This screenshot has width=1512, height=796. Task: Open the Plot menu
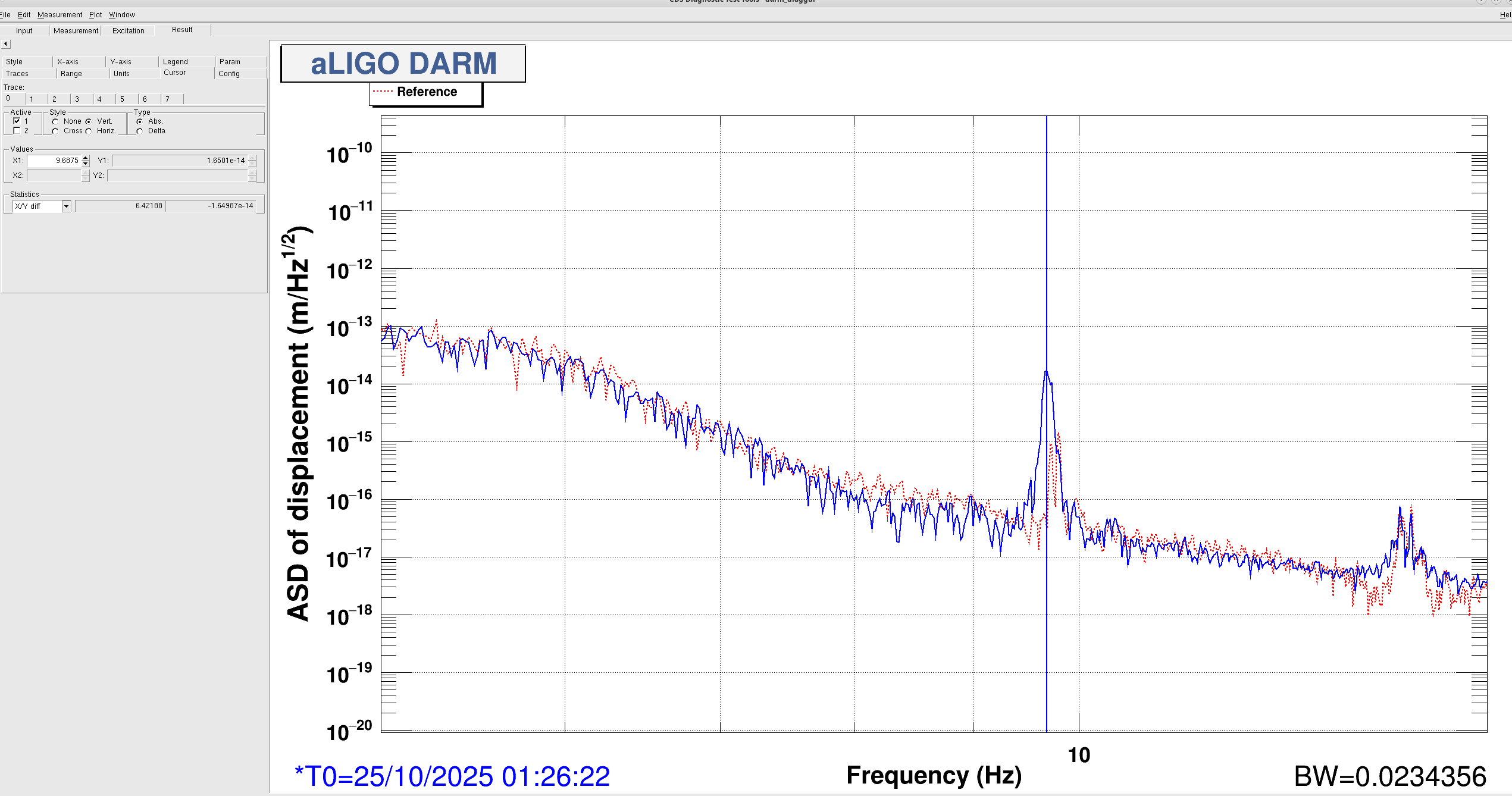point(95,15)
